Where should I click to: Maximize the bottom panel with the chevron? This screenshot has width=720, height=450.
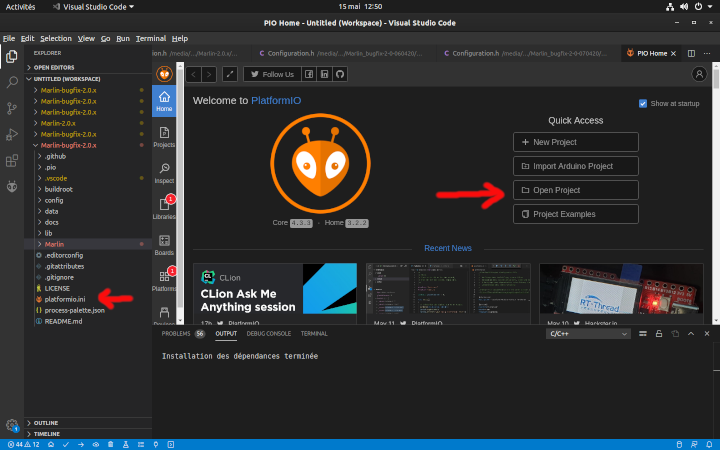(x=691, y=334)
